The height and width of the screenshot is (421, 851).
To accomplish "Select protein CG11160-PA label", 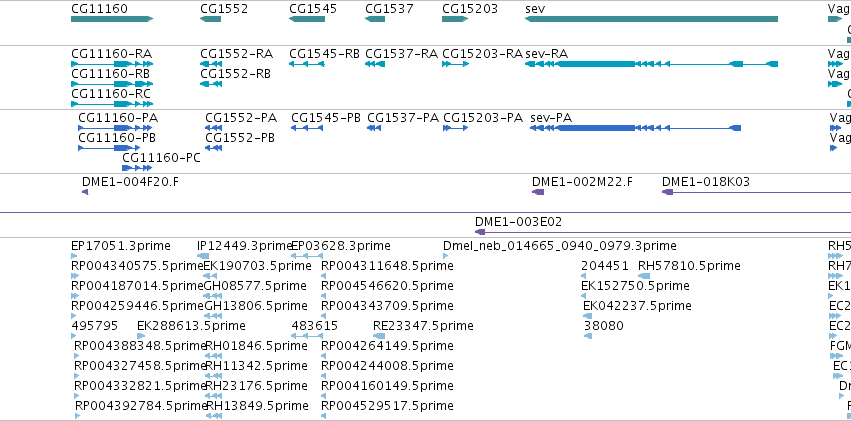I will (x=118, y=118).
